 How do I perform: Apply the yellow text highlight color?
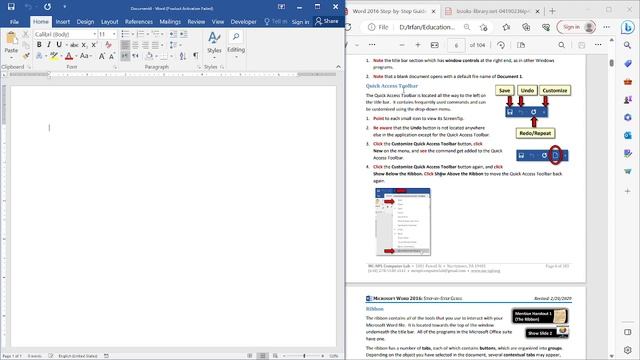pos(53,56)
